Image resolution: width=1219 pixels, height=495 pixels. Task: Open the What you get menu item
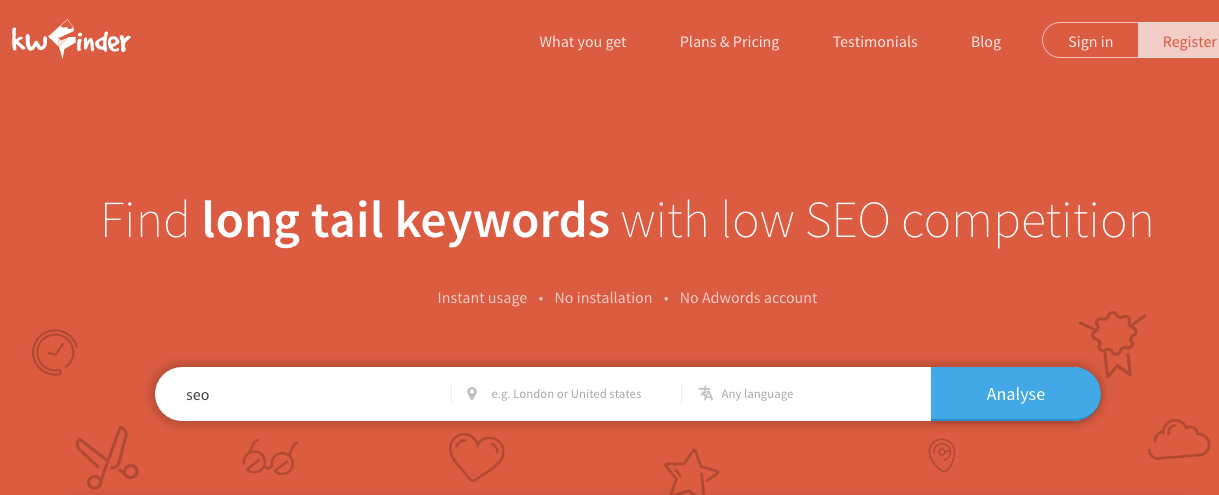click(x=583, y=42)
